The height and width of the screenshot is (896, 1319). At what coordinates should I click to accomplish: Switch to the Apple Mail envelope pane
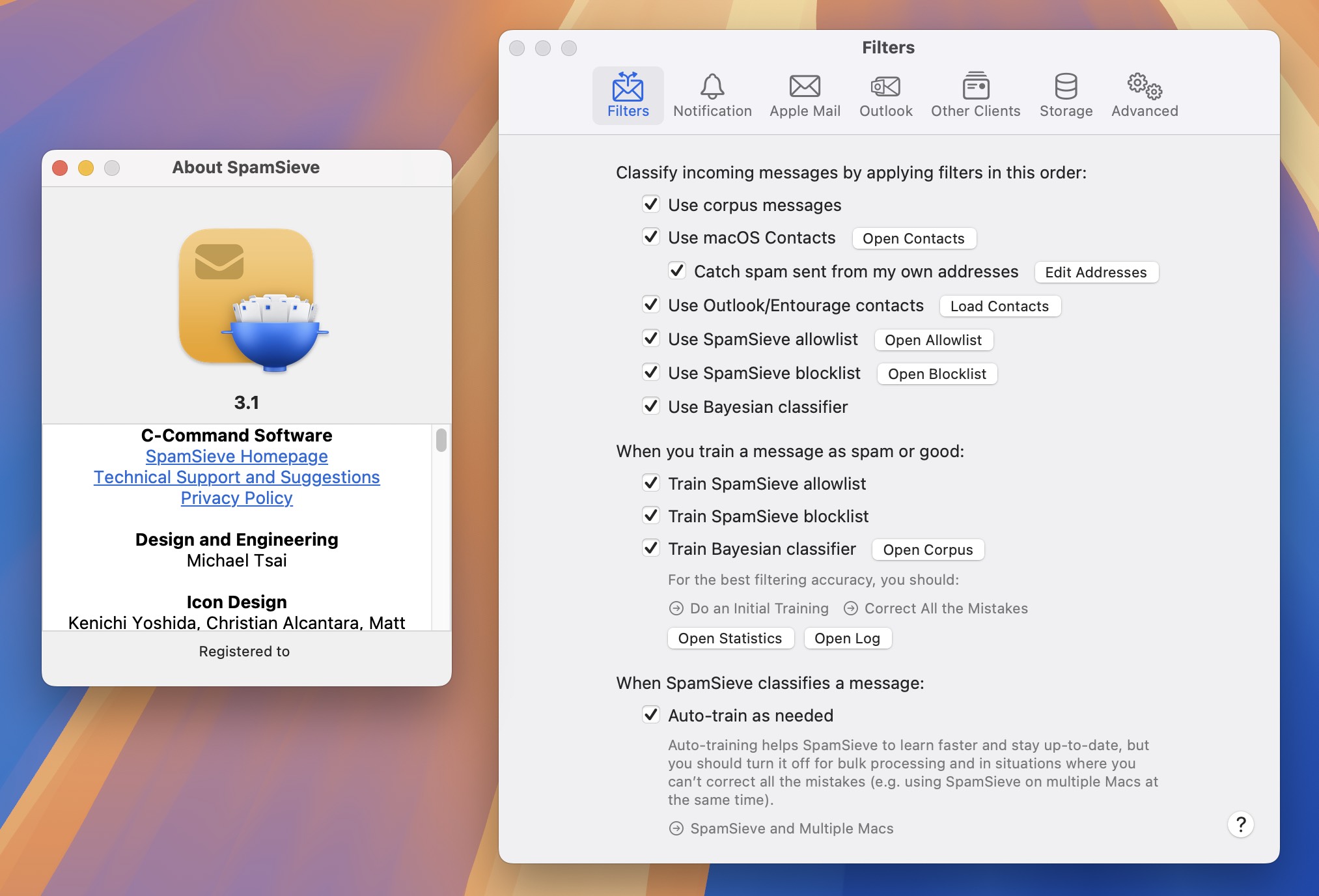(x=805, y=95)
